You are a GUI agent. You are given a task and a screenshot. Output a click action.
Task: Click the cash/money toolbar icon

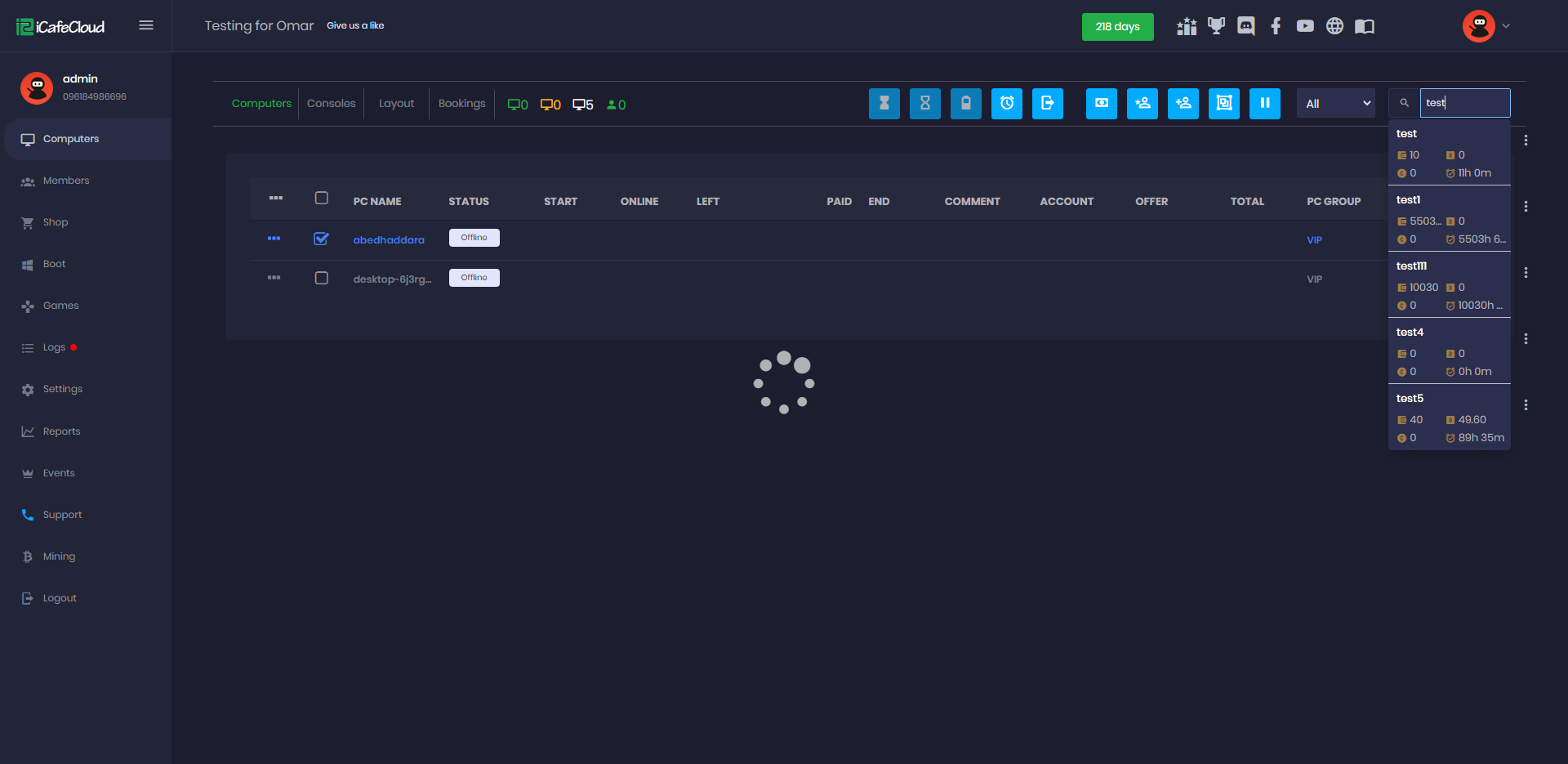click(x=1101, y=104)
